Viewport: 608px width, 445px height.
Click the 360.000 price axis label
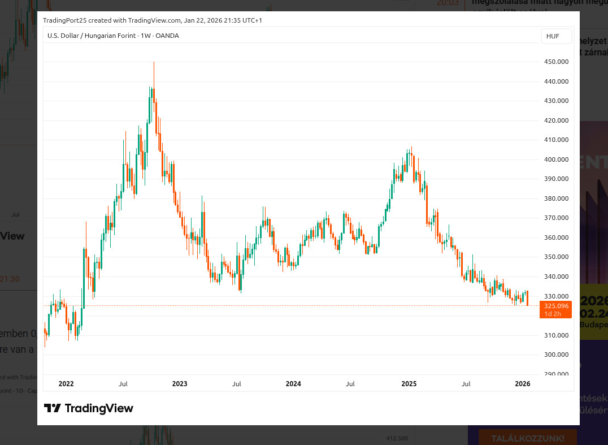(x=556, y=238)
